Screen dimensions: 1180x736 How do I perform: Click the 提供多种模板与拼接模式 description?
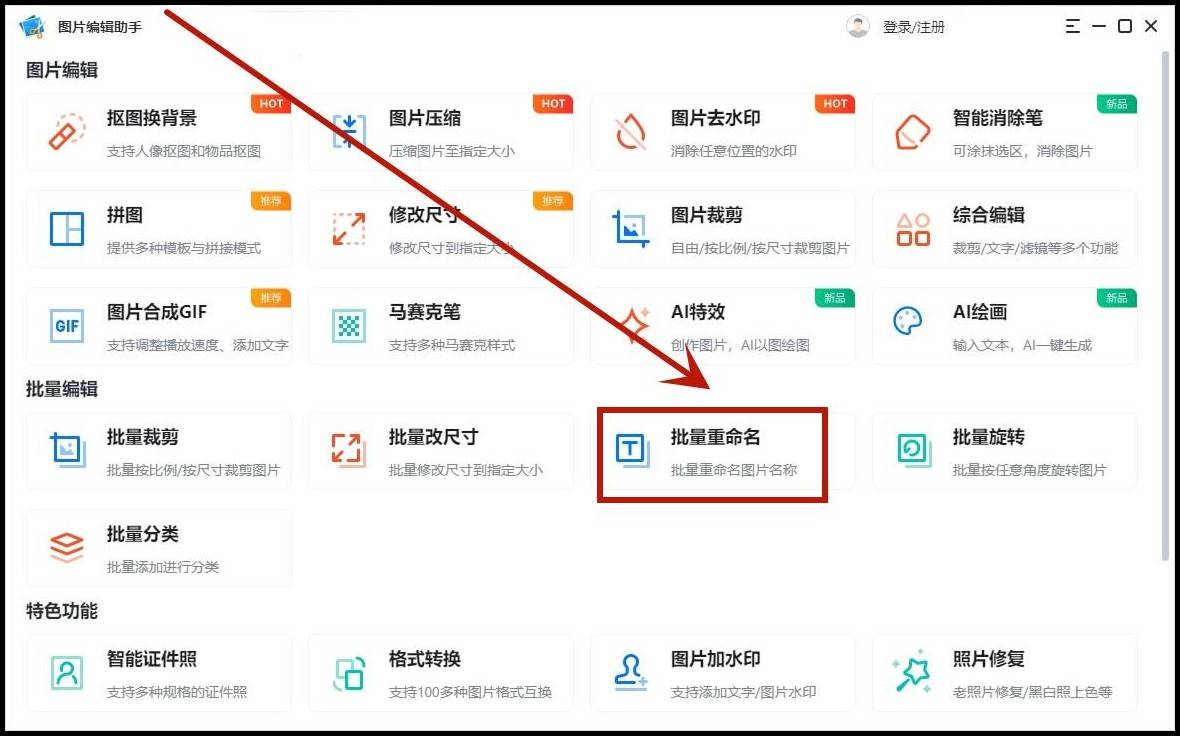[x=184, y=248]
